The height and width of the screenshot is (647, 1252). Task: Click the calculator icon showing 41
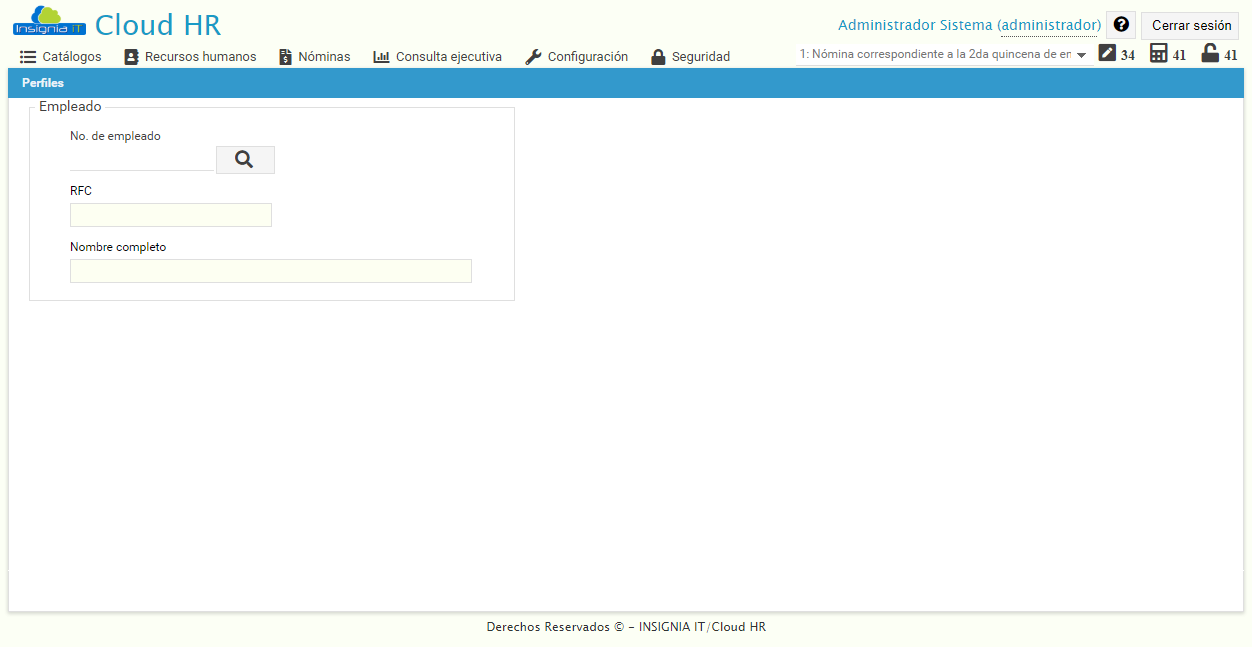coord(1157,53)
